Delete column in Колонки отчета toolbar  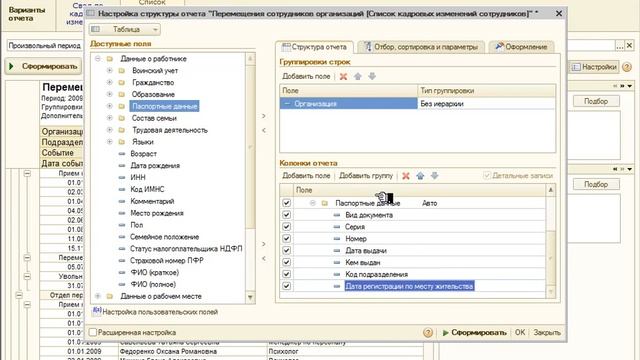[x=406, y=176]
